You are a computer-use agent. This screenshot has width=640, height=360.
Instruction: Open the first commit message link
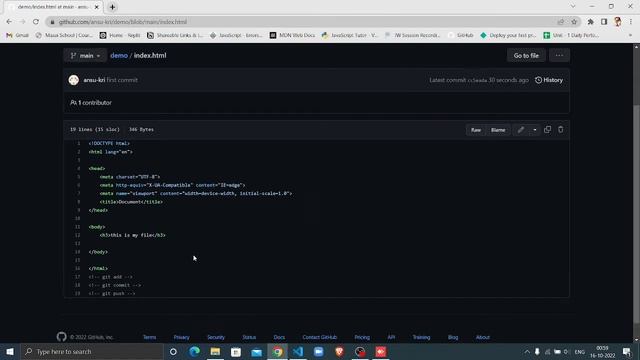point(122,80)
